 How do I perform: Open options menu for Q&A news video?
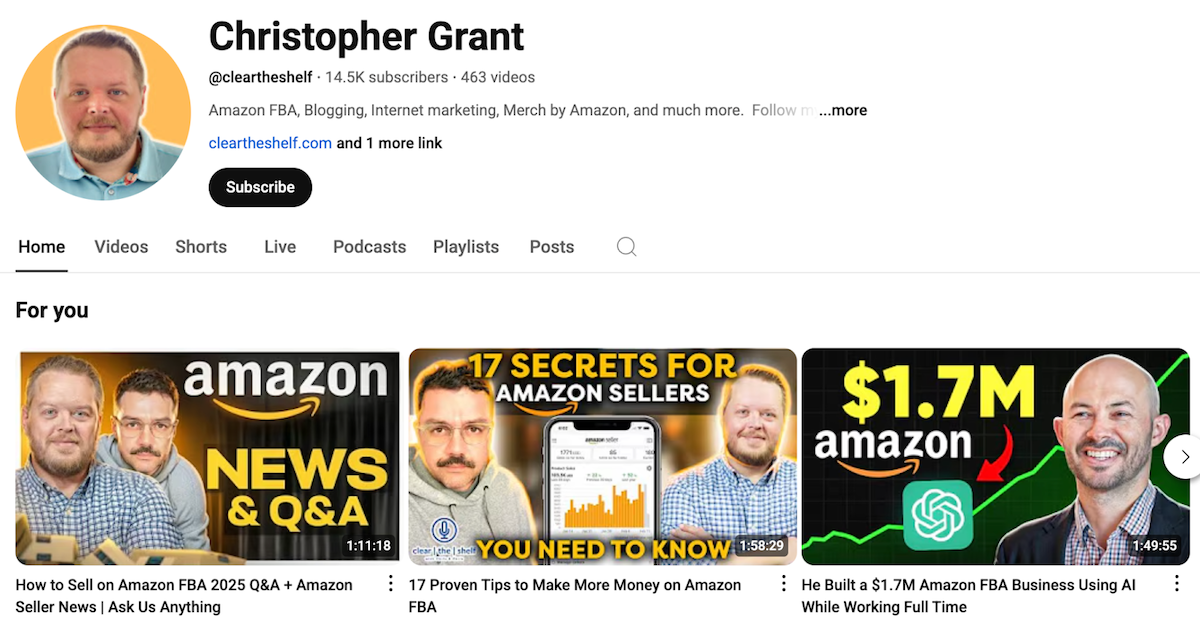click(x=390, y=585)
